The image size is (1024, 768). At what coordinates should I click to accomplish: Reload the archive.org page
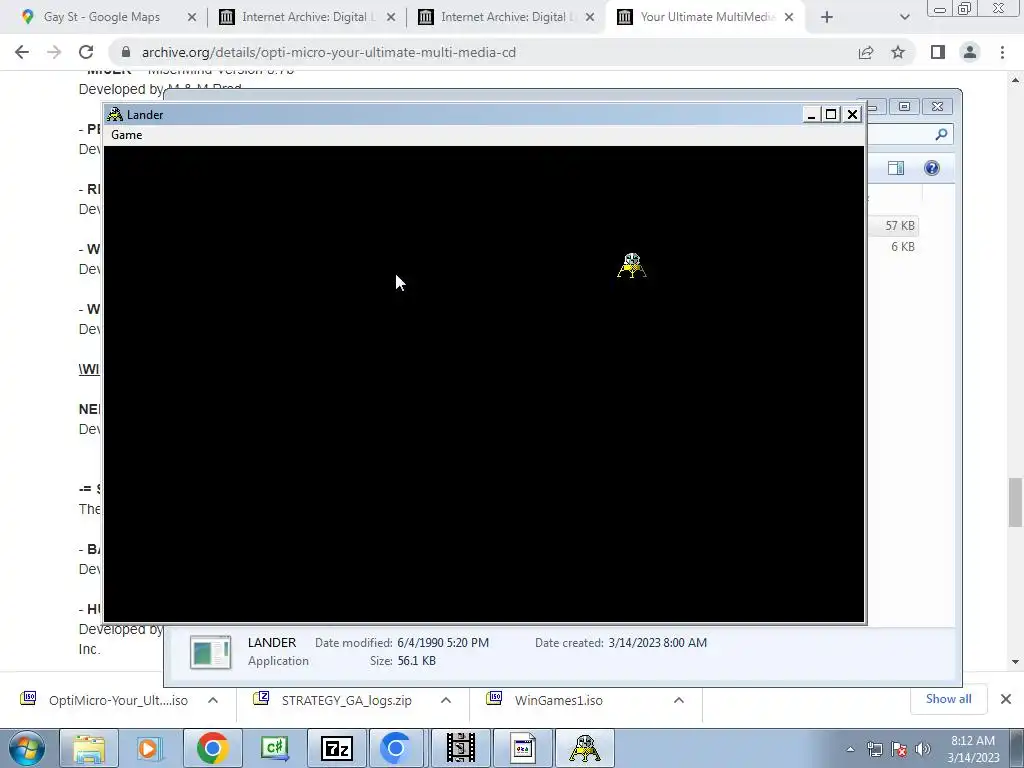click(86, 52)
